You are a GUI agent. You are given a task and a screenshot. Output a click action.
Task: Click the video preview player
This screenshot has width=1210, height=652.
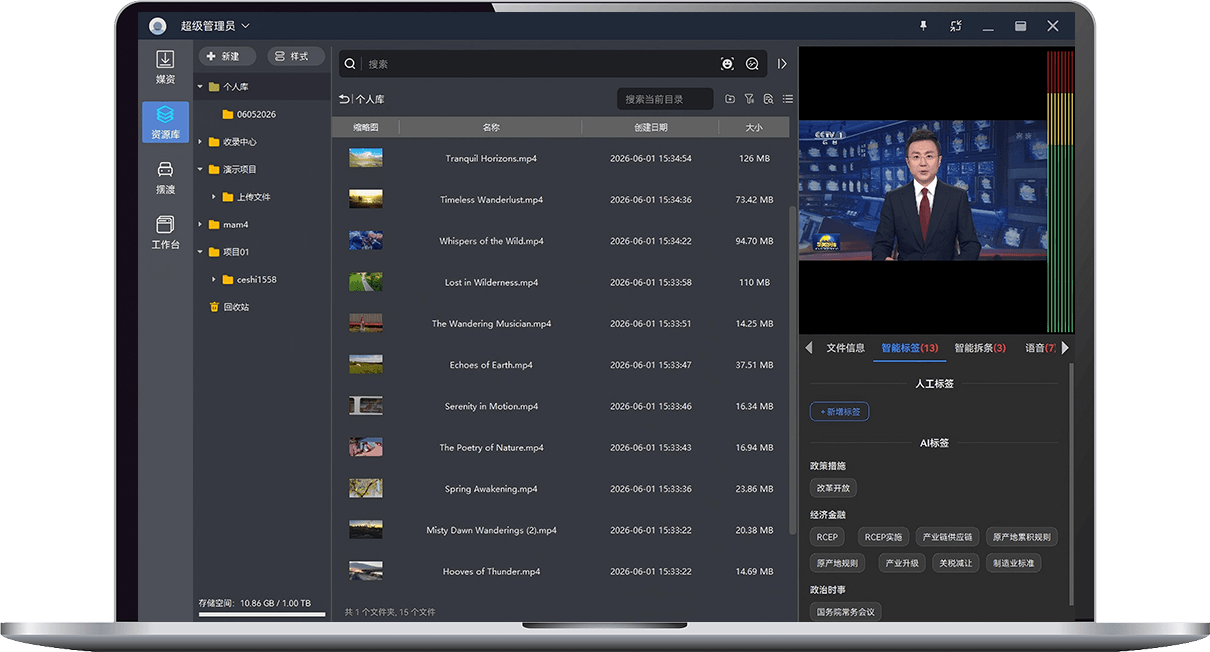click(x=921, y=190)
